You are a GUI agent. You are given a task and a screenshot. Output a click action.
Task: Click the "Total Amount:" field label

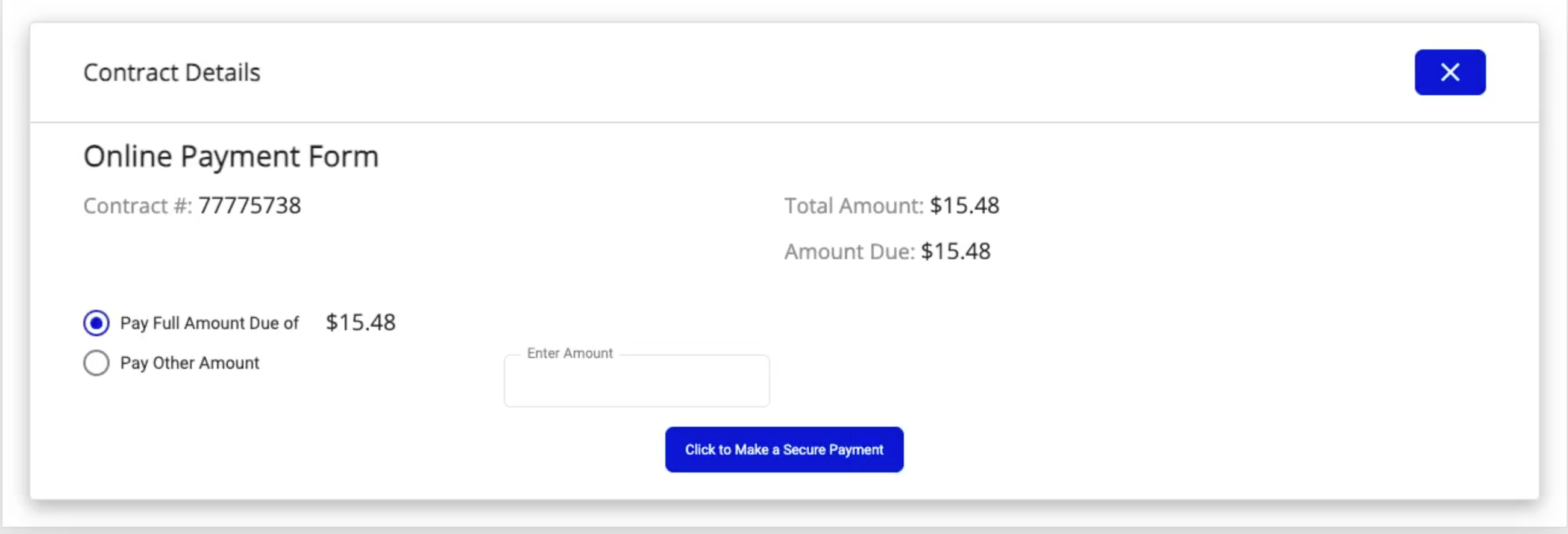tap(853, 206)
